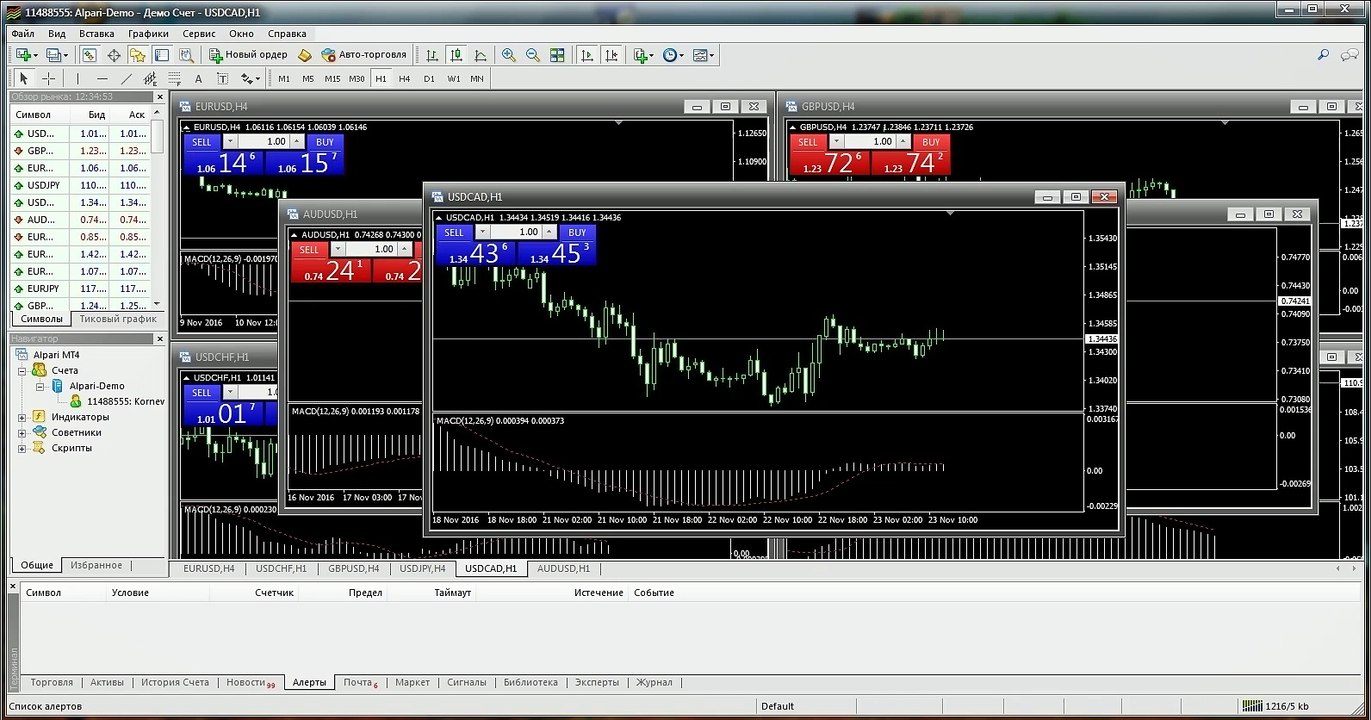Select the text A tool

pos(198,78)
